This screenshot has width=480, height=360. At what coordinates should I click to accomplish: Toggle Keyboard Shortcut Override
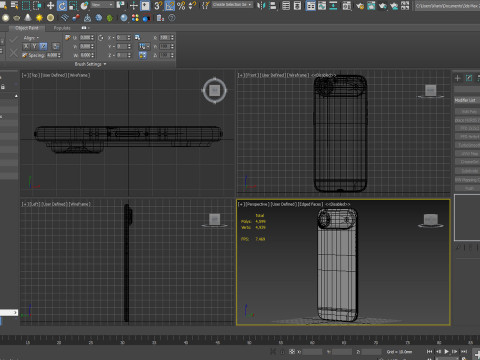[145, 5]
